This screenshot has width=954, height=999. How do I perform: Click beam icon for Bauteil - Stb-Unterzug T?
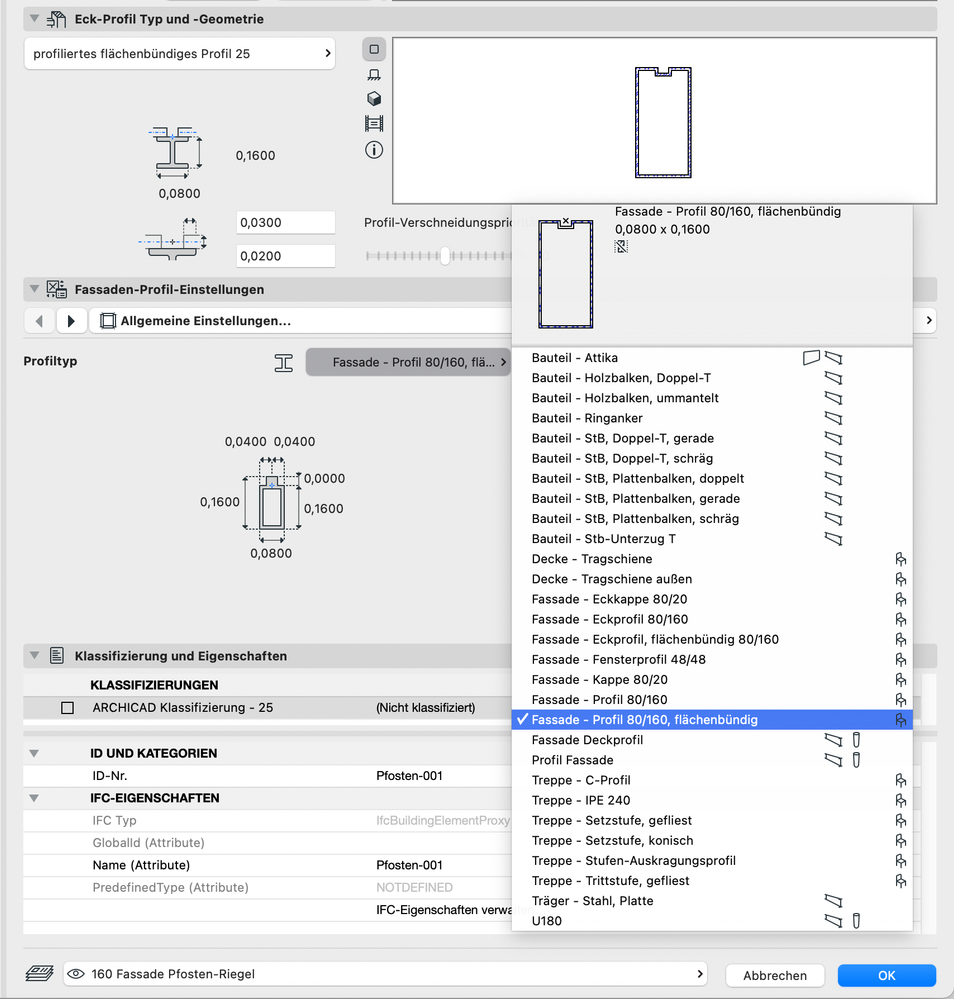(x=834, y=539)
